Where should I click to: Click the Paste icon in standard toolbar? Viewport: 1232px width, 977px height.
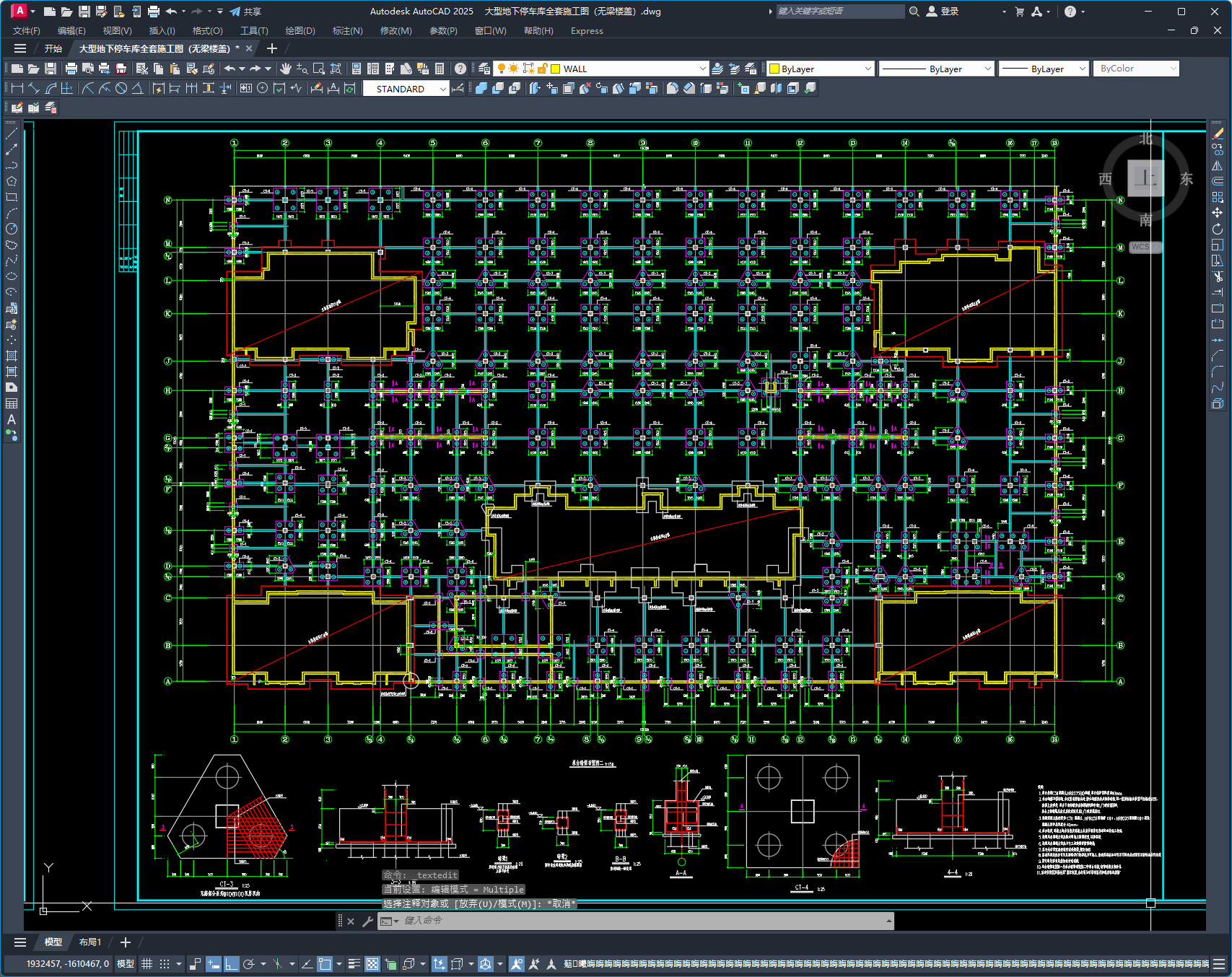[x=175, y=69]
